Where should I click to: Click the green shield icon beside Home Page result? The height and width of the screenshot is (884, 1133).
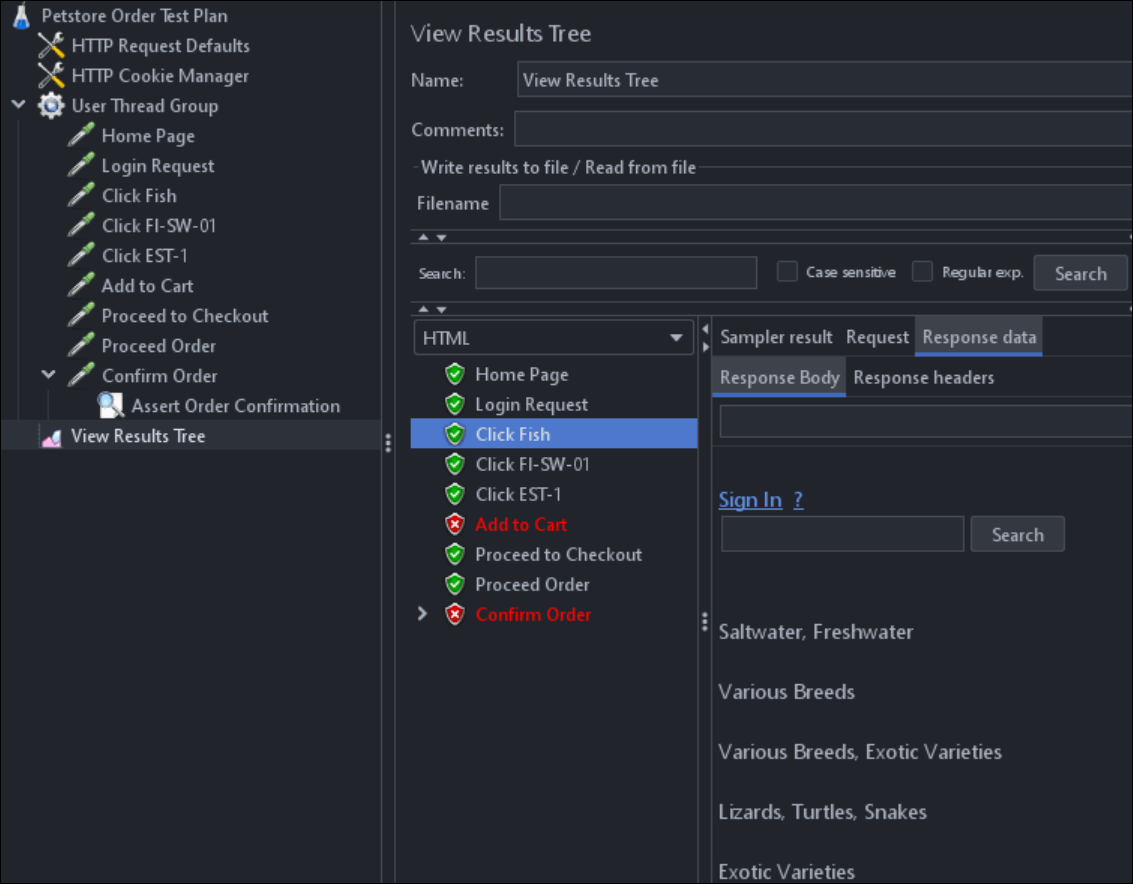pyautogui.click(x=455, y=374)
